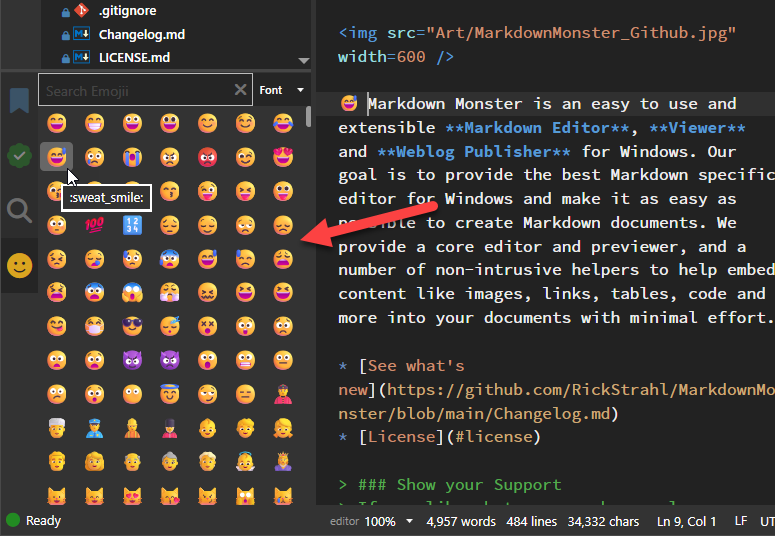Select .gitignore in the file tree

point(127,10)
